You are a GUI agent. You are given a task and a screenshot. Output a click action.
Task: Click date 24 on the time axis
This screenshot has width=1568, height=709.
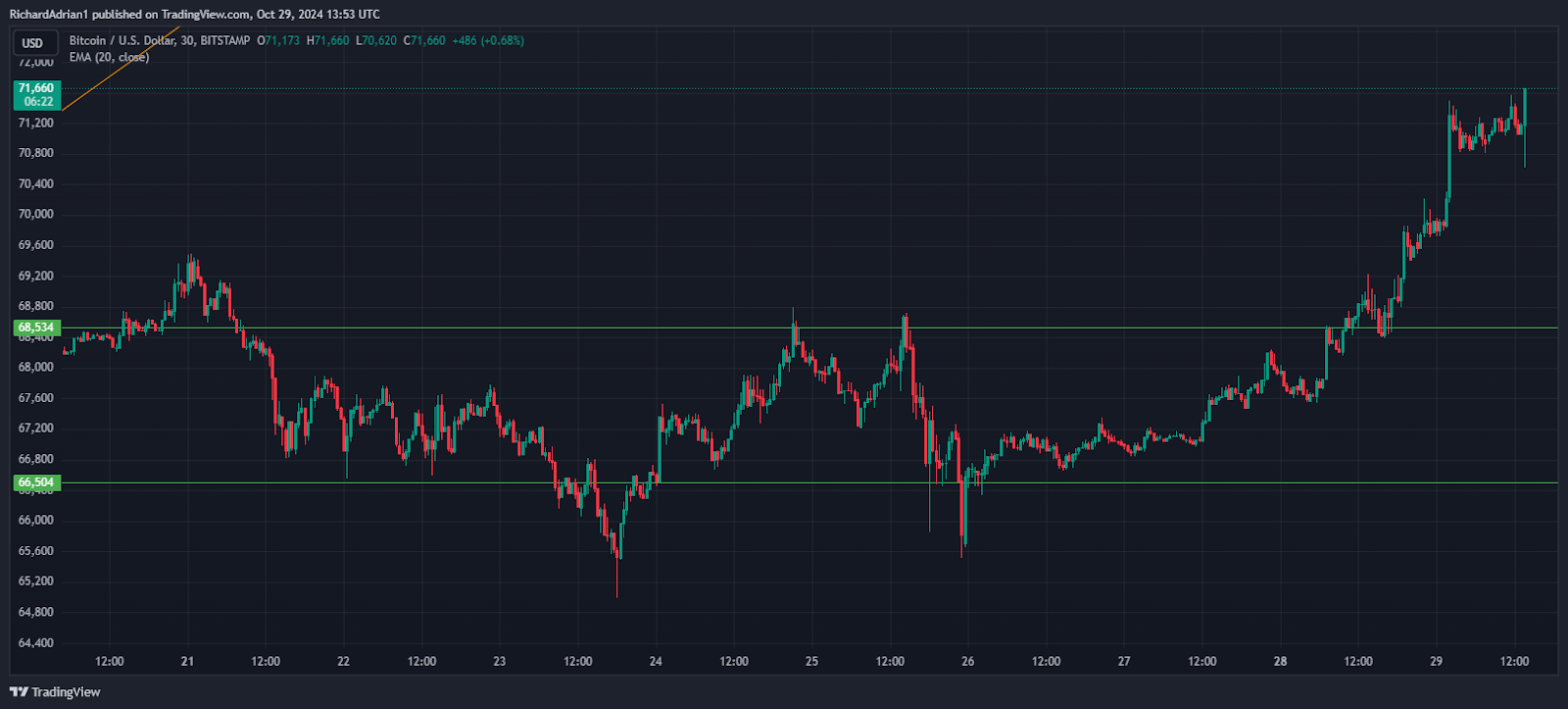(656, 661)
